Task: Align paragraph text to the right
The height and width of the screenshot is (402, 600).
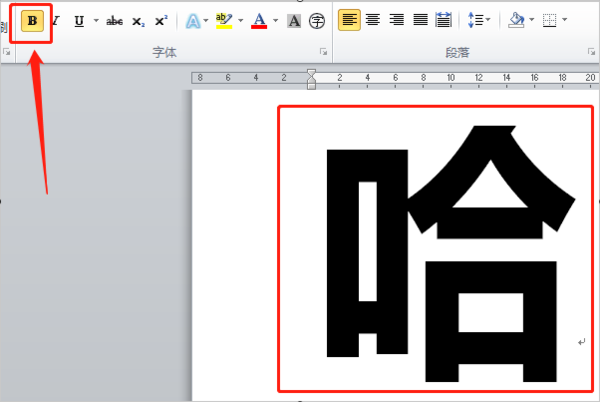Action: (396, 20)
